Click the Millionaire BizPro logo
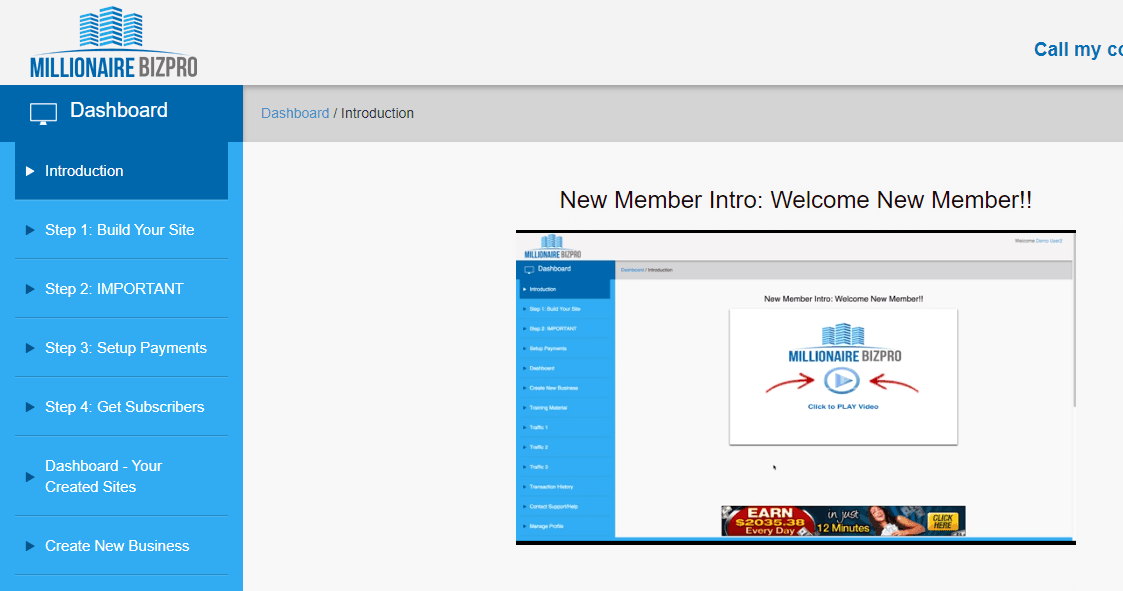Image resolution: width=1123 pixels, height=591 pixels. tap(113, 42)
